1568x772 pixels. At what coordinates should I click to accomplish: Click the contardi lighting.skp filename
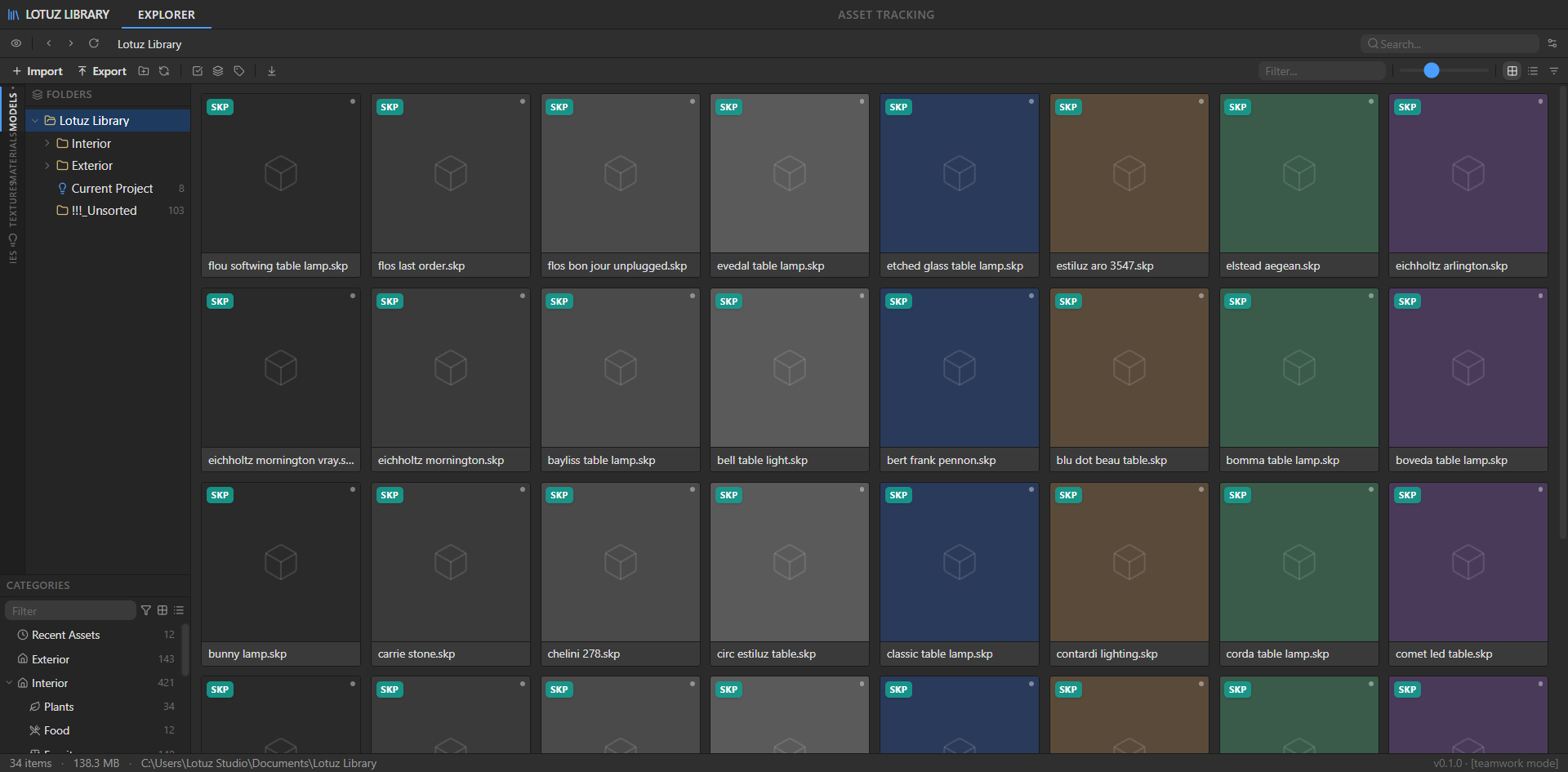point(1107,654)
